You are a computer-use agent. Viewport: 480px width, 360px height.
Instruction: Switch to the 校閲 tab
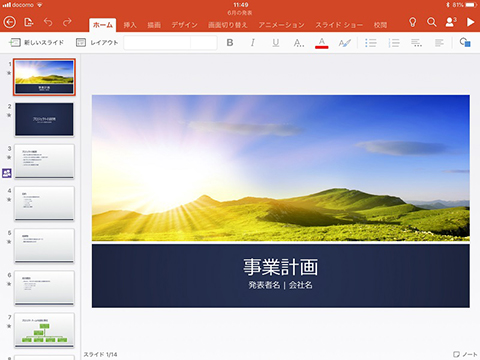(x=380, y=25)
